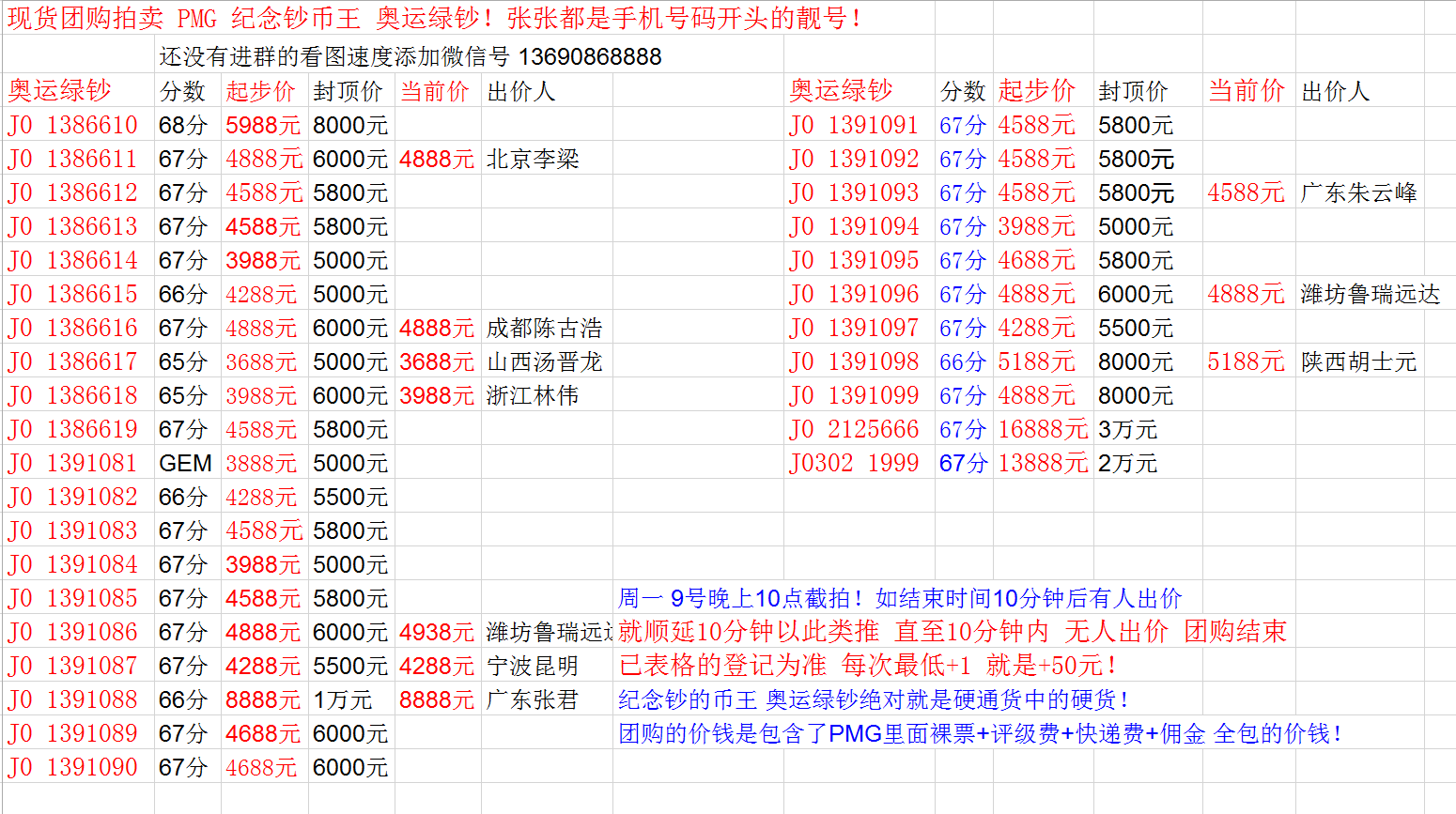Click the 4938元 current price cell
This screenshot has width=1456, height=814.
(437, 632)
